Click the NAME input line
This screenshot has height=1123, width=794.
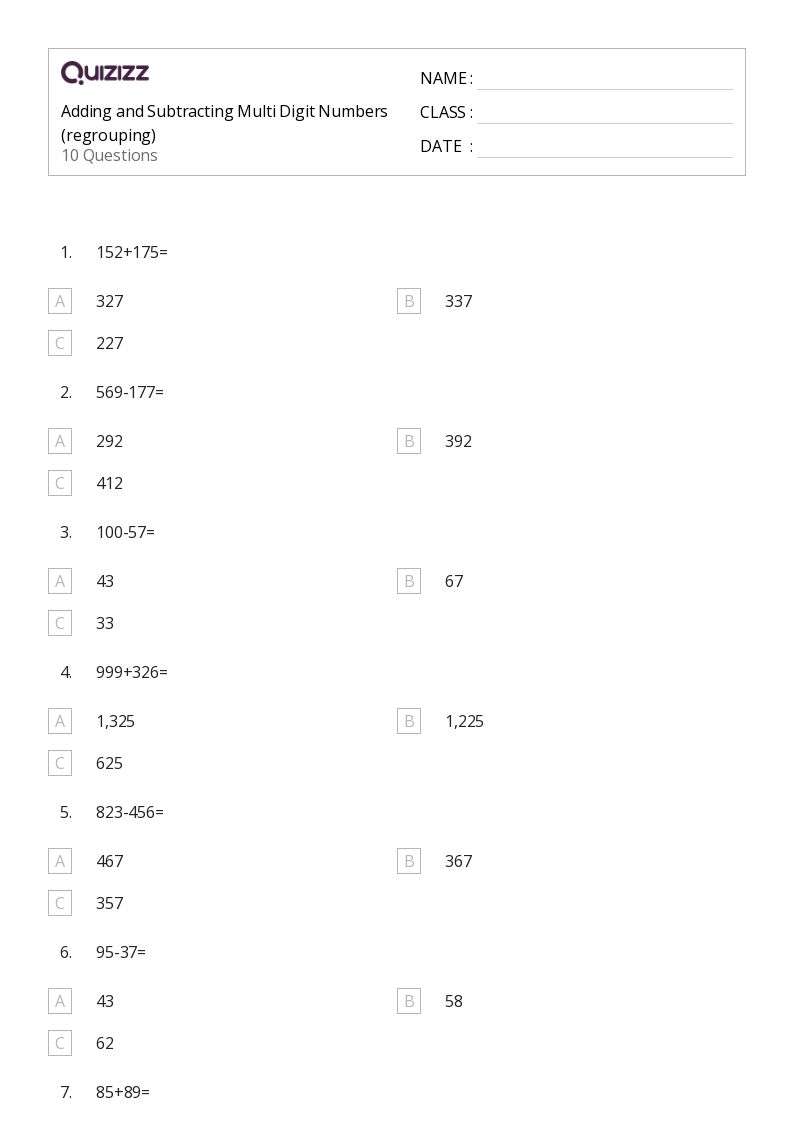[x=604, y=79]
